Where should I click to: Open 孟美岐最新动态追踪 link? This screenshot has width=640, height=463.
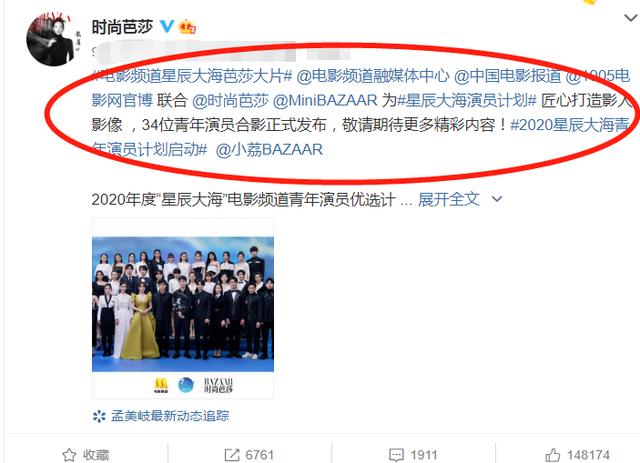170,416
